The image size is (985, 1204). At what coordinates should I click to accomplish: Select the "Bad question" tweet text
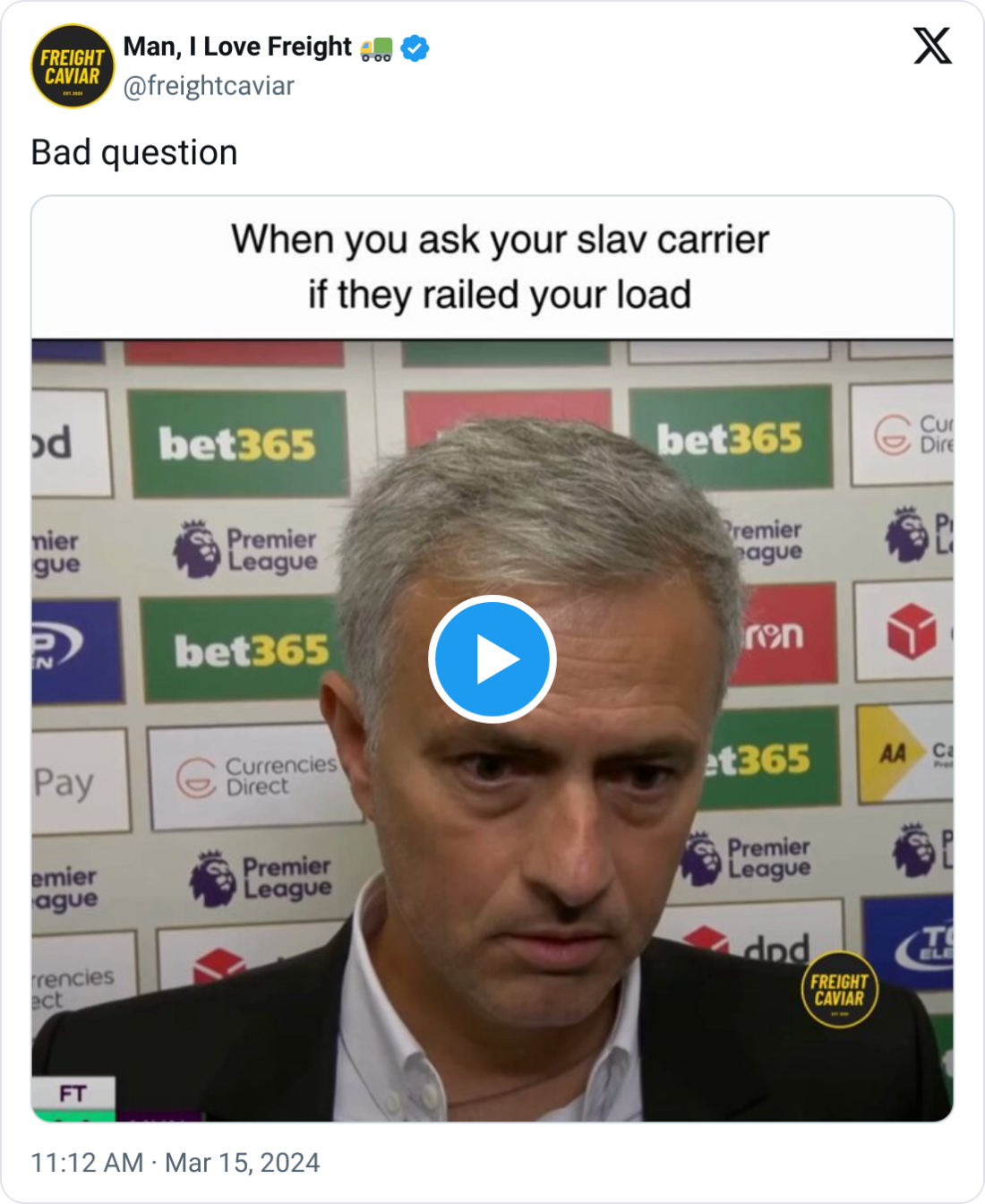point(134,152)
